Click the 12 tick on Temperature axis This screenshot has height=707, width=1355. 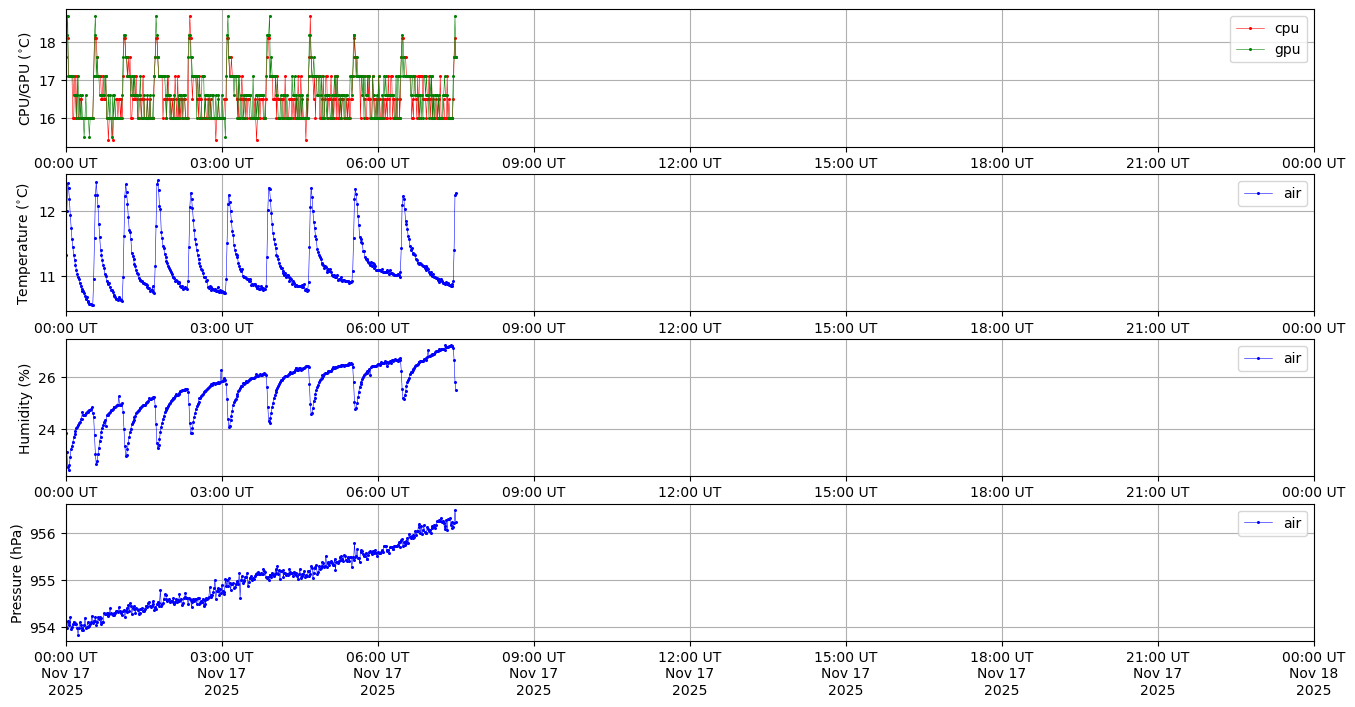pos(47,212)
